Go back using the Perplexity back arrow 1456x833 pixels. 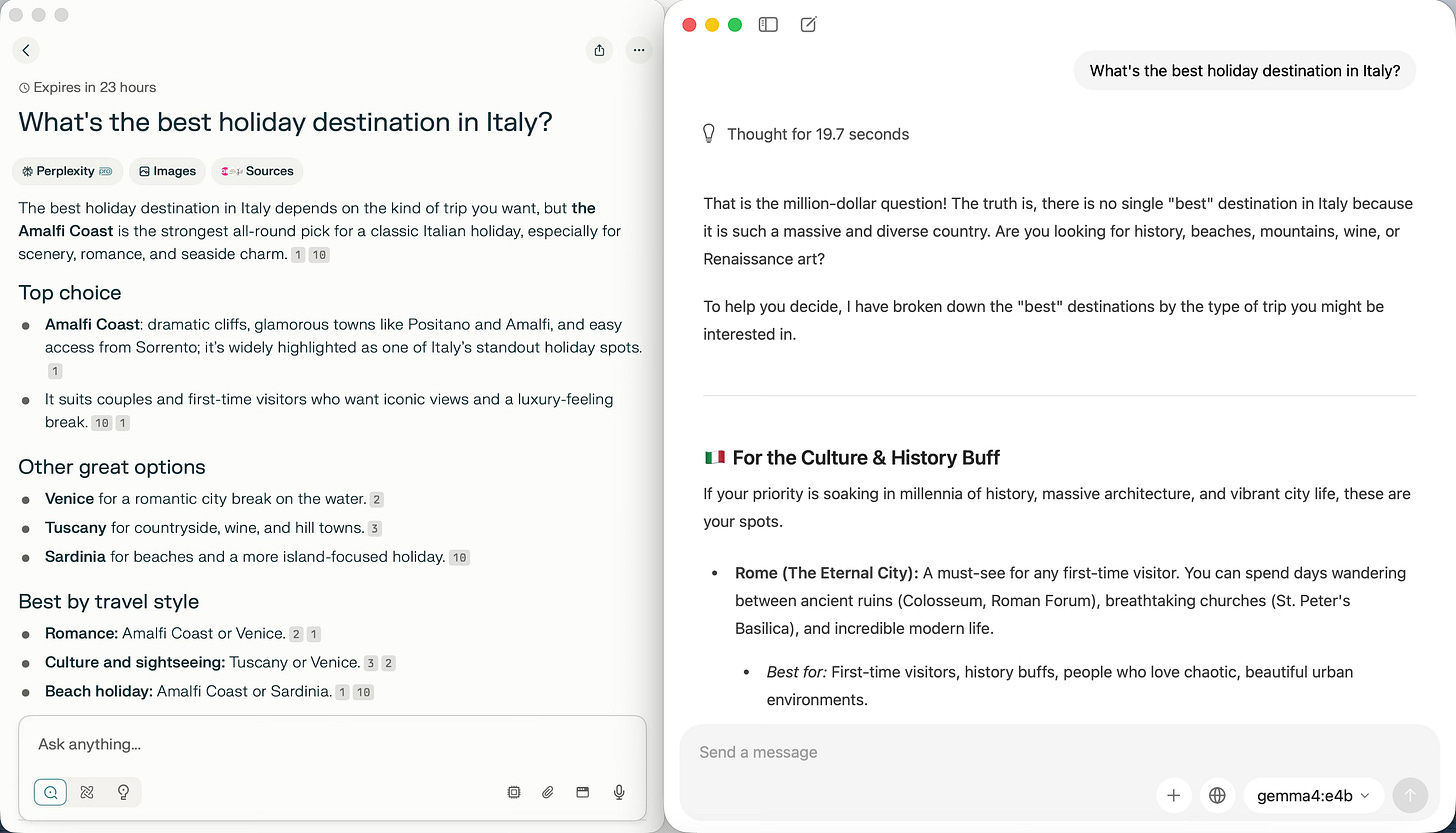coord(26,50)
